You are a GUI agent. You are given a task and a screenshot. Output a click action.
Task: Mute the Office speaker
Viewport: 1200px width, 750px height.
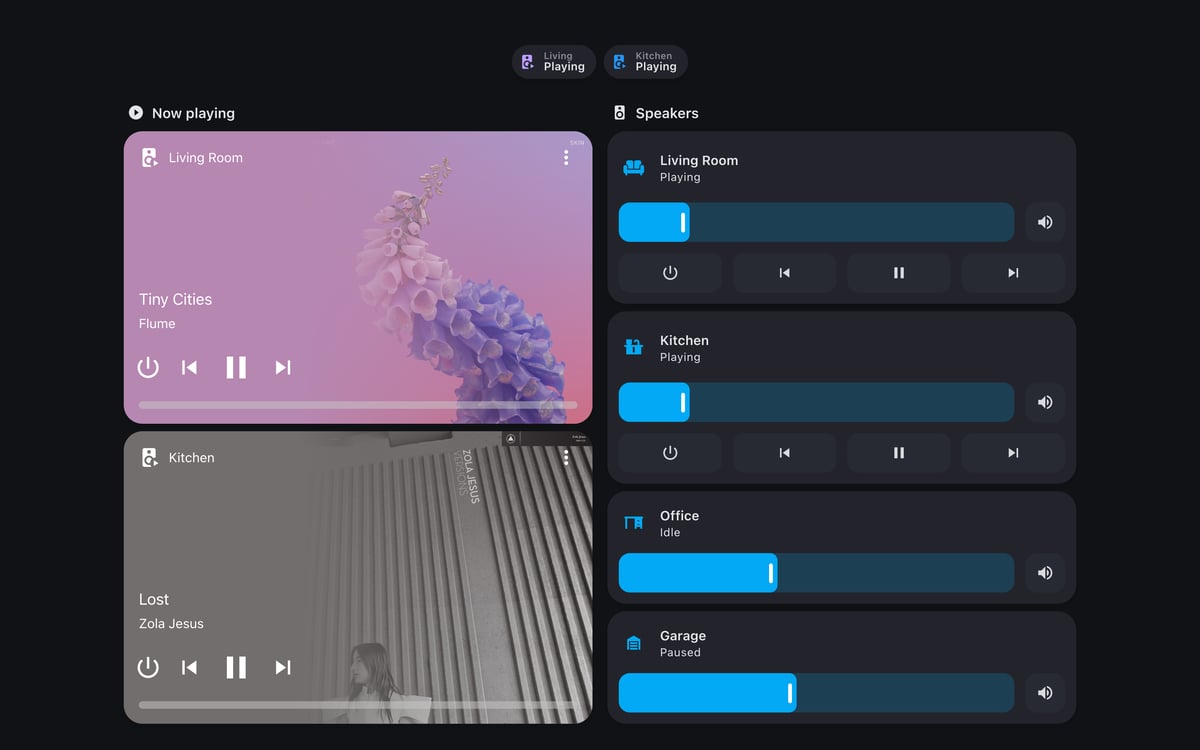pos(1045,573)
